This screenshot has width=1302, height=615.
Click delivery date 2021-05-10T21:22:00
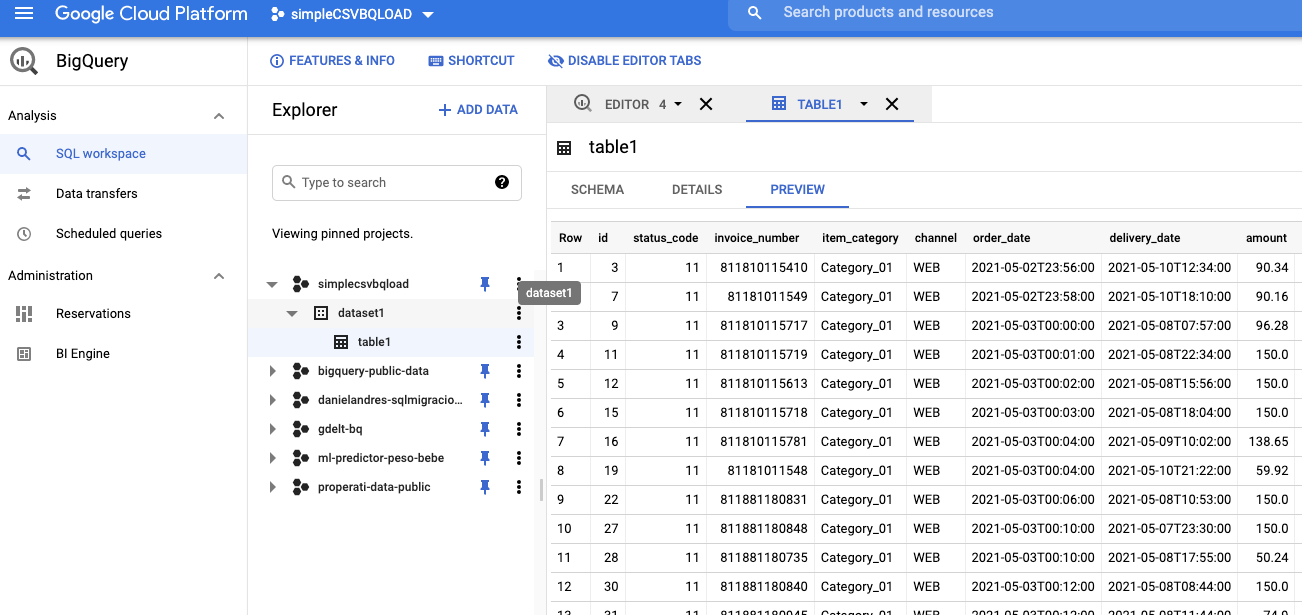(1169, 471)
